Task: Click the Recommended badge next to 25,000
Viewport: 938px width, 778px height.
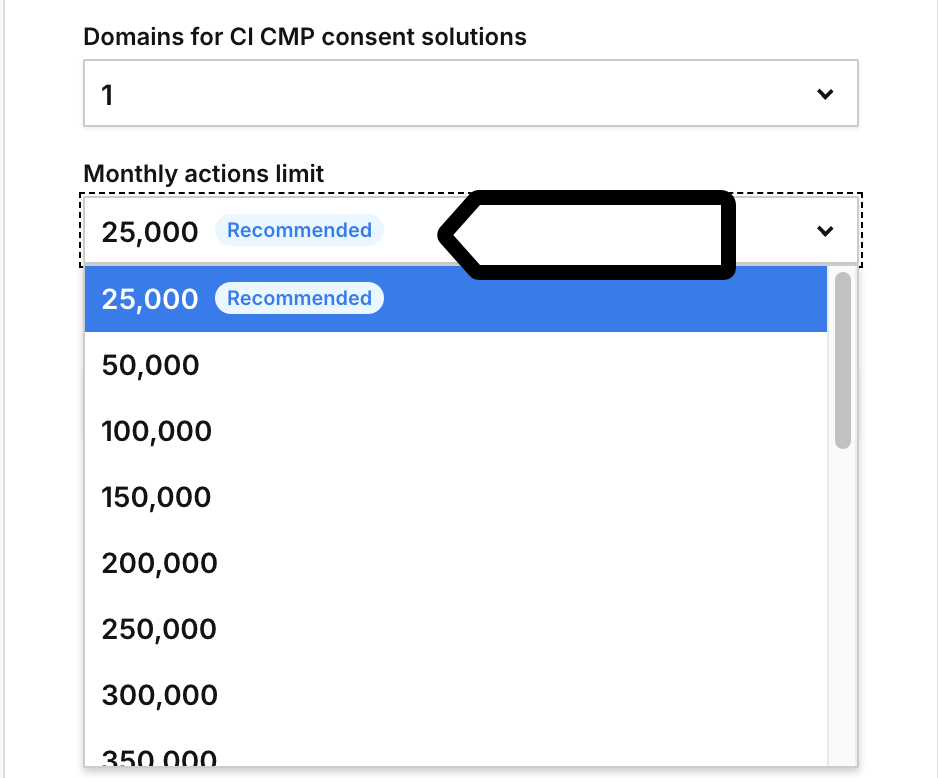Action: coord(299,230)
